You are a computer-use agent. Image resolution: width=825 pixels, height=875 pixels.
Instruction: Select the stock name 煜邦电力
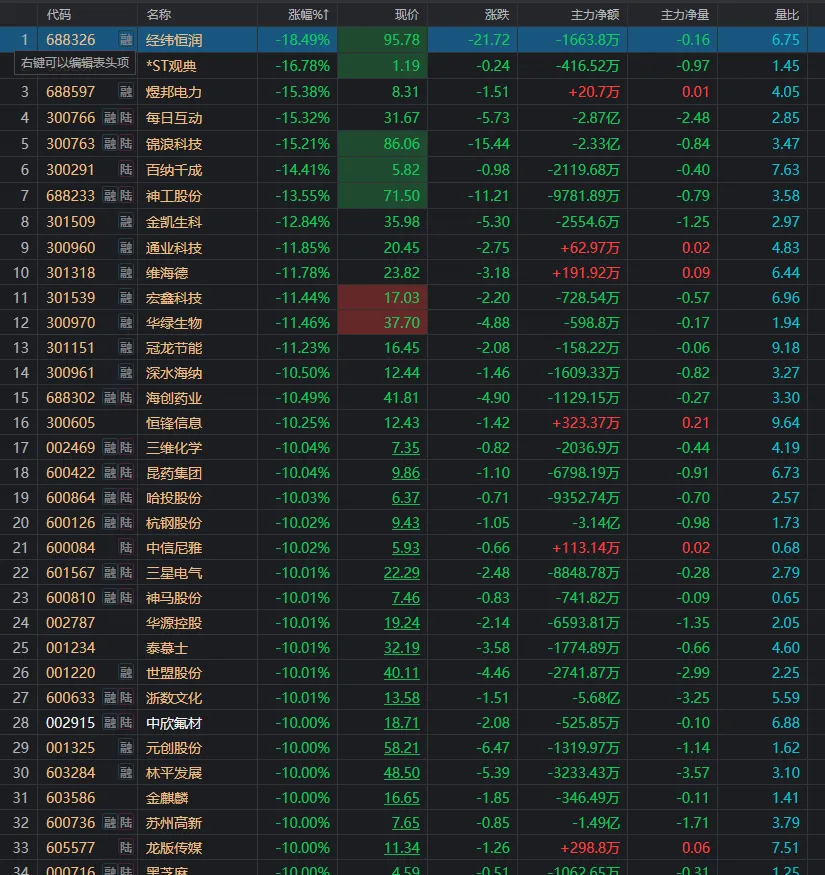click(x=174, y=92)
